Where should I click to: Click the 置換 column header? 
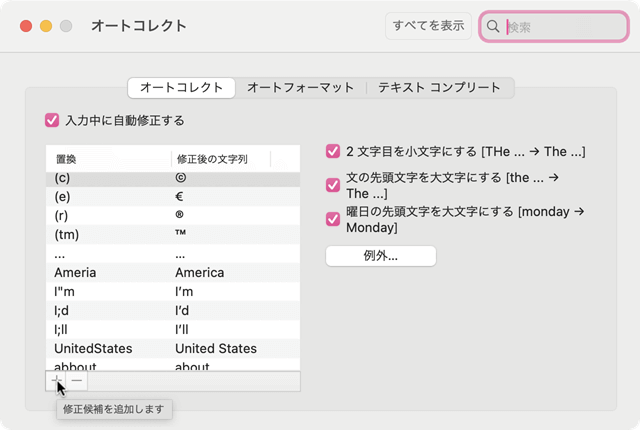point(108,158)
